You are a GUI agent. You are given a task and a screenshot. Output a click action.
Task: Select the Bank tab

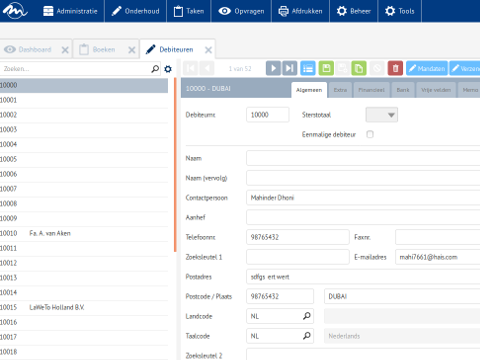403,90
